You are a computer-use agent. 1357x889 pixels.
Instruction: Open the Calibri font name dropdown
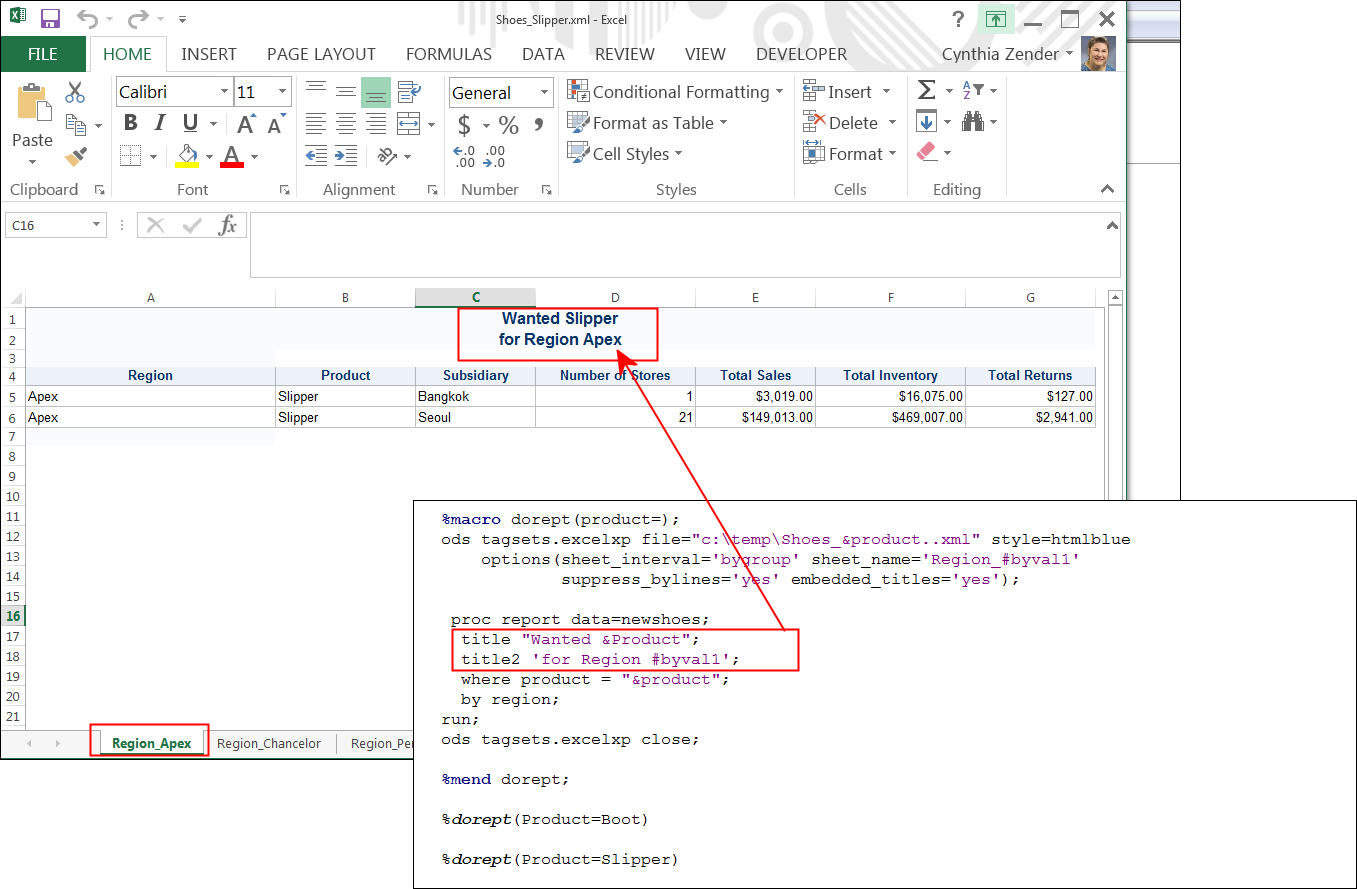pos(225,92)
